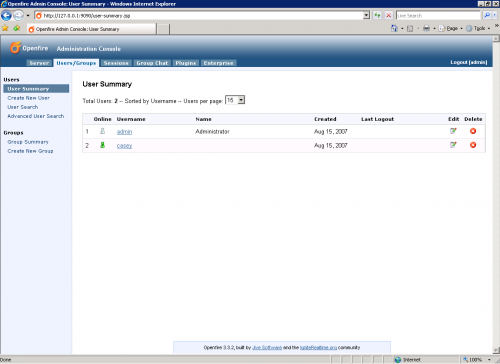Image resolution: width=500 pixels, height=364 pixels.
Task: Open the Group Chat tab
Action: point(152,63)
